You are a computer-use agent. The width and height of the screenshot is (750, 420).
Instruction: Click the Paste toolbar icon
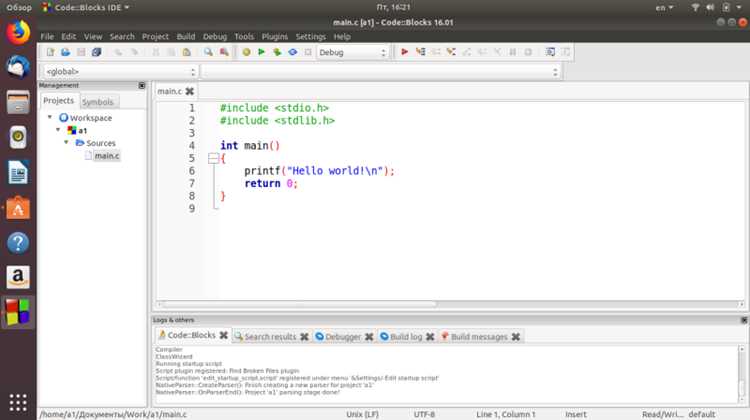[x=187, y=52]
